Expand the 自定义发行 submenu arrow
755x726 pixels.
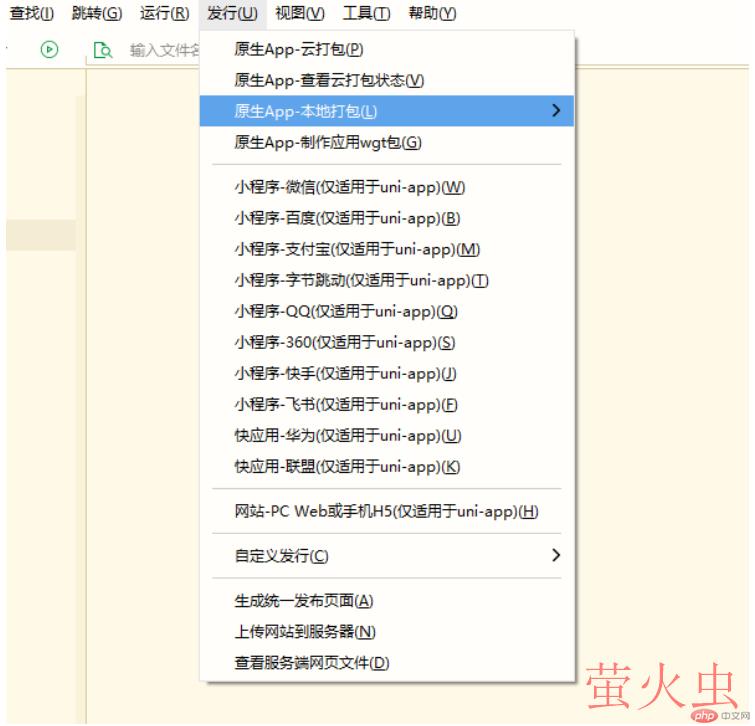pos(556,555)
